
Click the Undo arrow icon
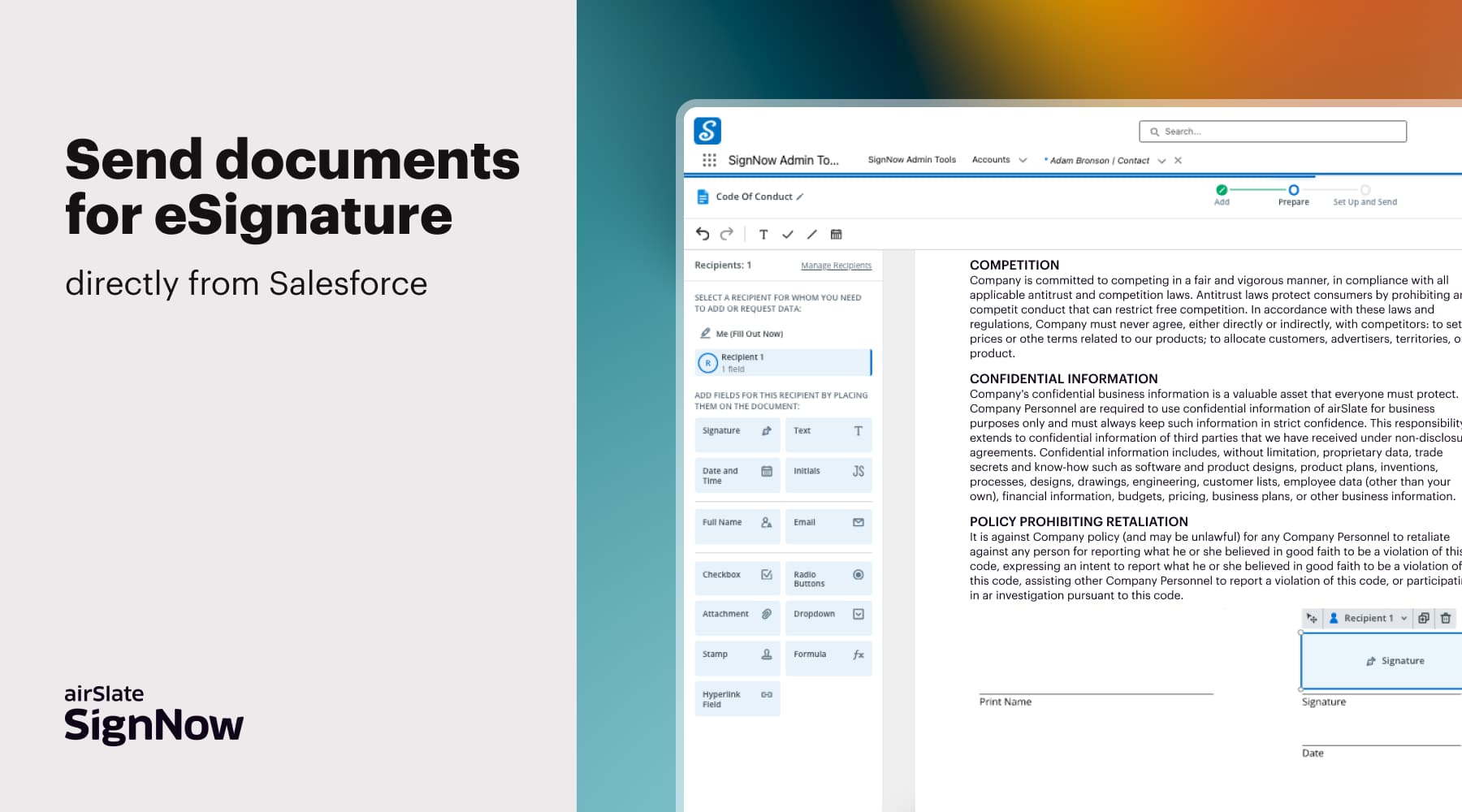click(703, 234)
